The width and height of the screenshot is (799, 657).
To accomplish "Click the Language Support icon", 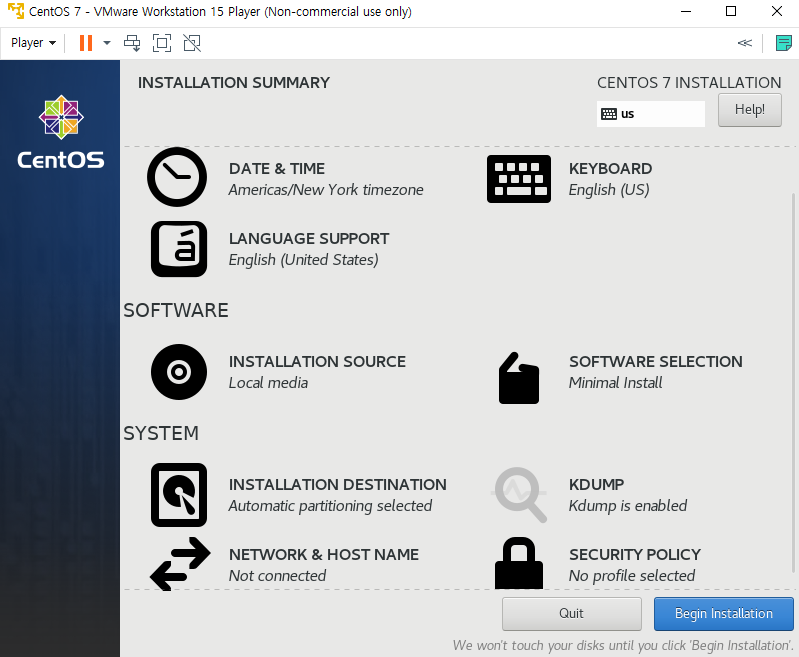I will [x=179, y=249].
